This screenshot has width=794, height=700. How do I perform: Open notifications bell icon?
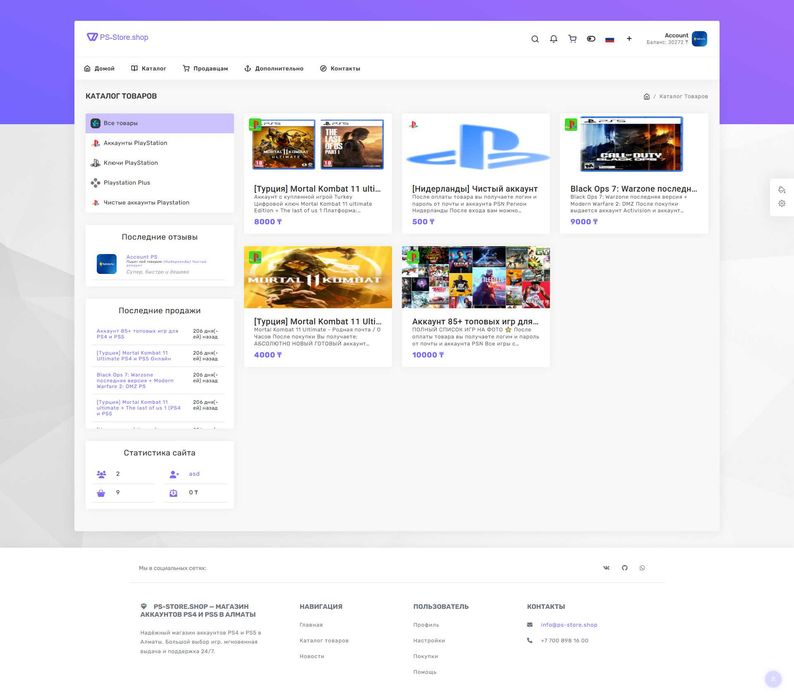click(x=553, y=39)
